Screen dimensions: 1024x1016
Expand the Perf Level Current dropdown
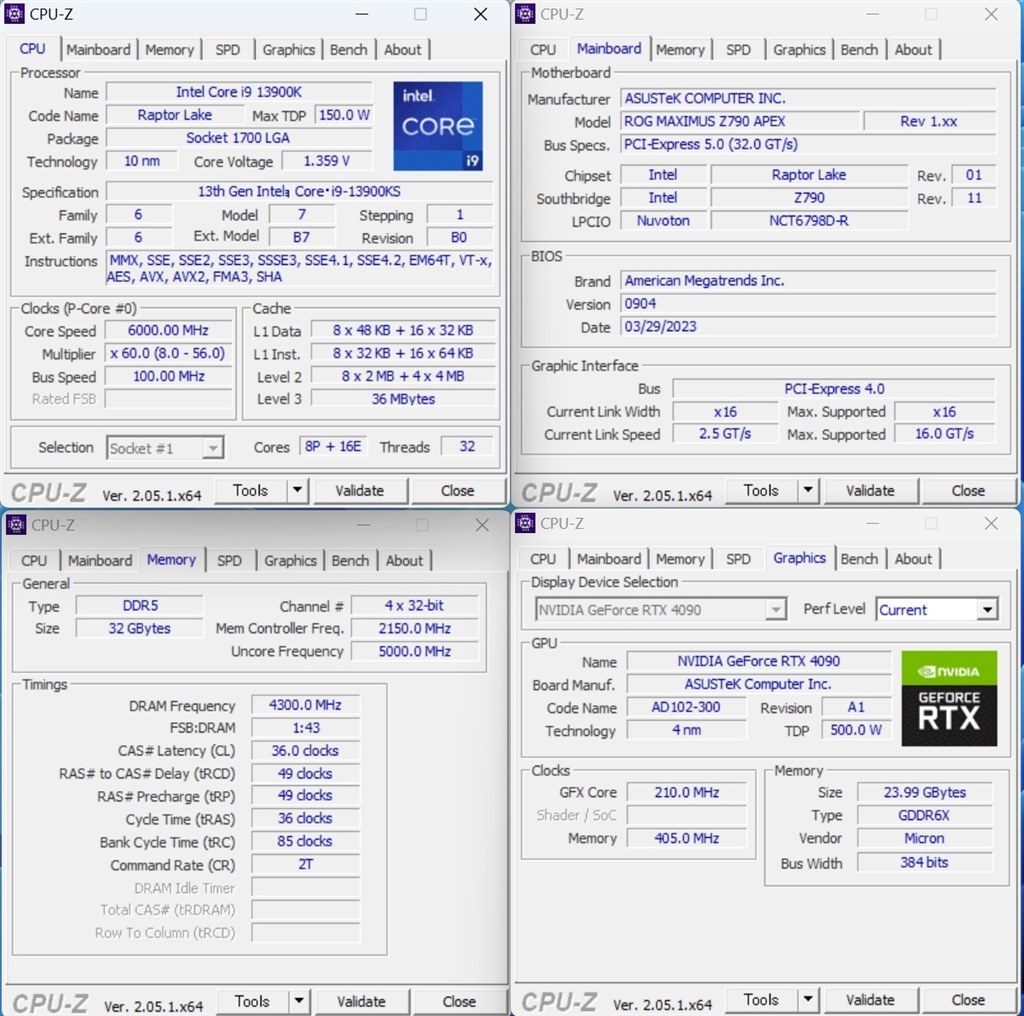(987, 609)
